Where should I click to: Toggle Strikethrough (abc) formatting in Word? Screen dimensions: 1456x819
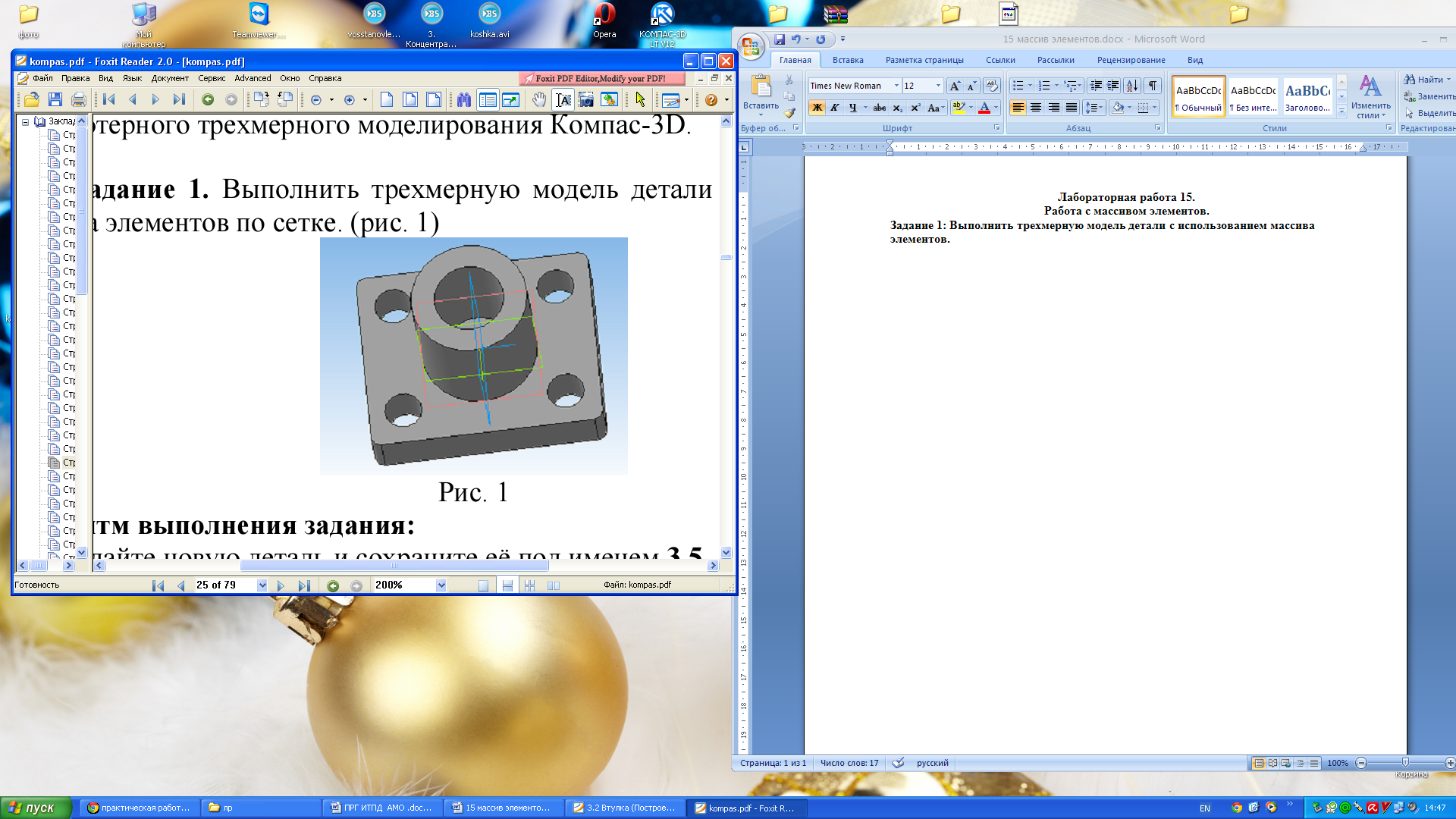[880, 108]
